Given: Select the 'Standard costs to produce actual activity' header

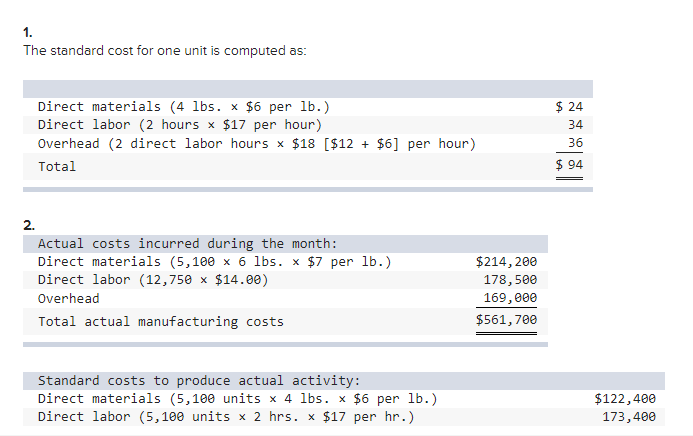Looking at the screenshot, I should tap(199, 381).
